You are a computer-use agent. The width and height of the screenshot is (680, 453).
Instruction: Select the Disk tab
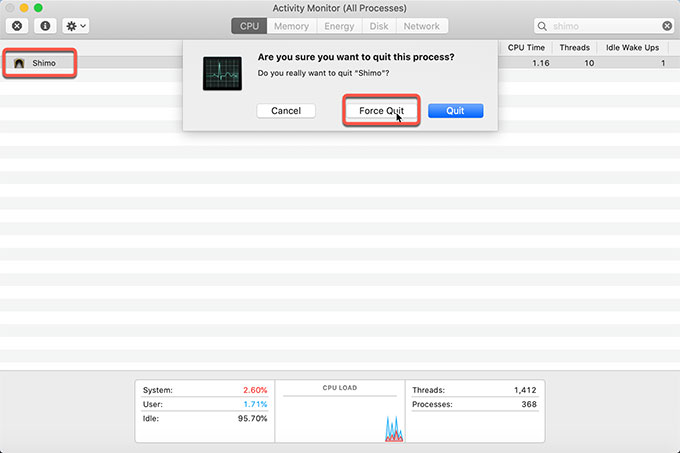point(379,27)
